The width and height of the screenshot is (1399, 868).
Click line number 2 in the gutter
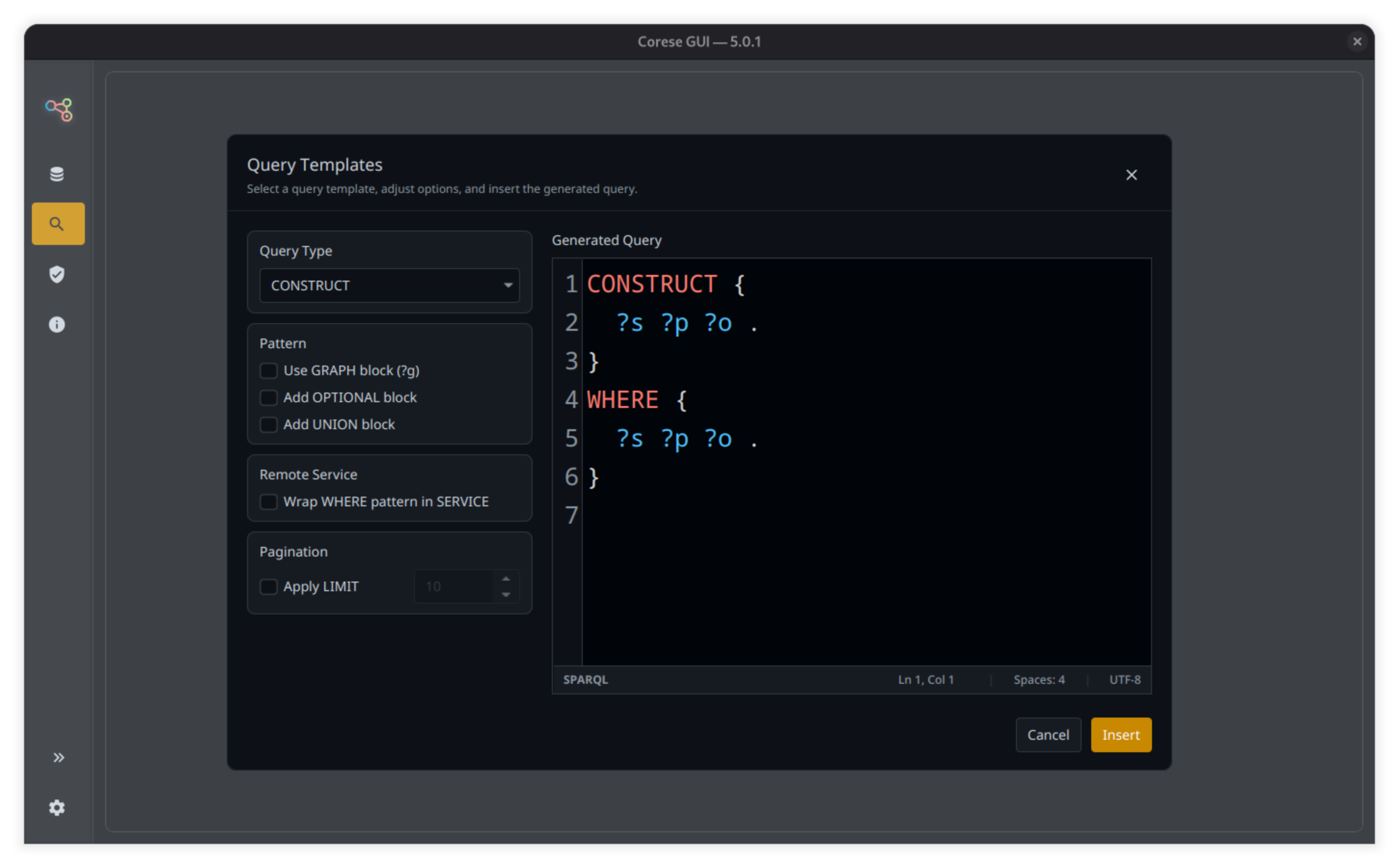click(x=571, y=323)
